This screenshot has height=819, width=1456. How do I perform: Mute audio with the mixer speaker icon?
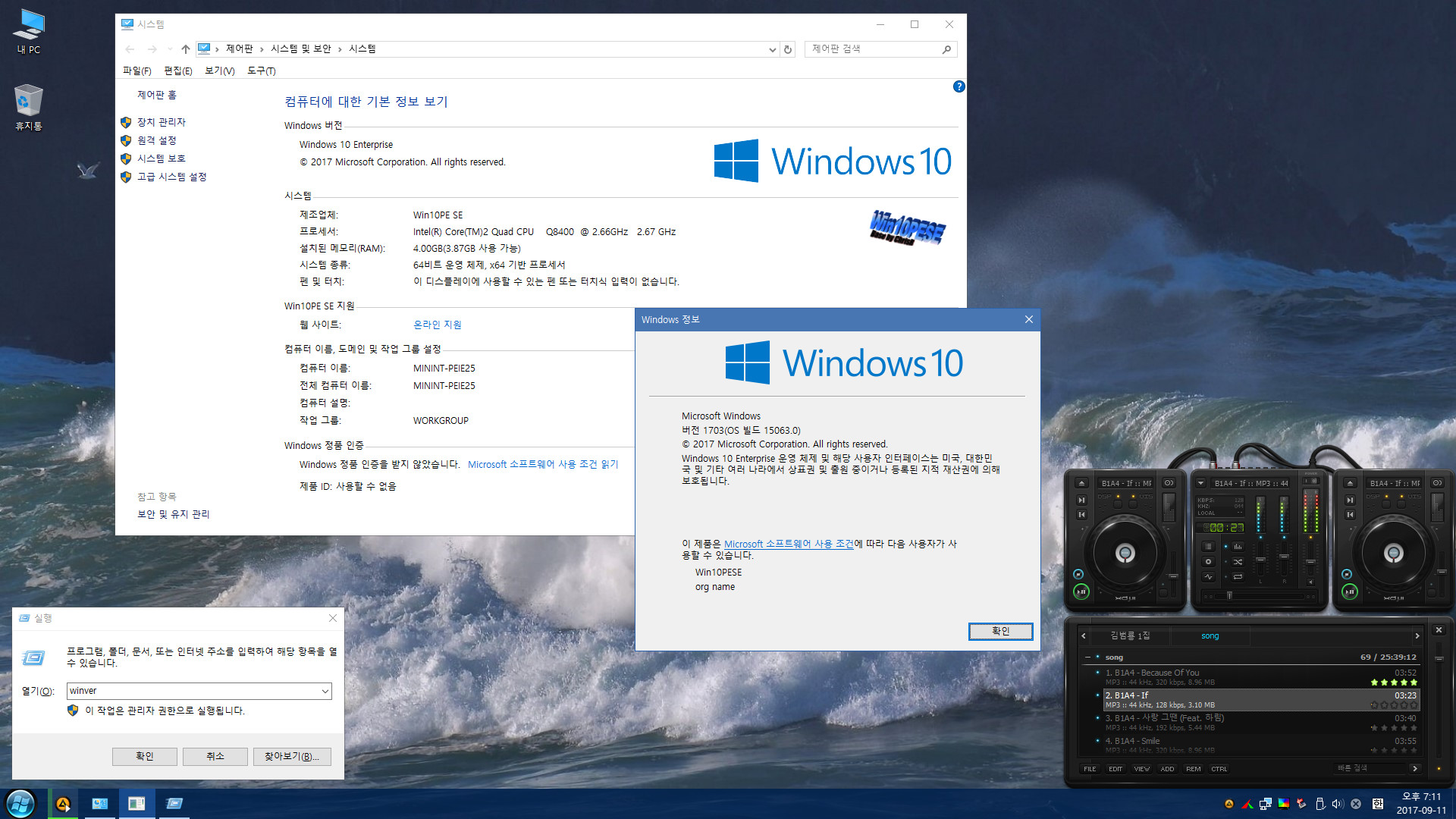click(x=1310, y=582)
